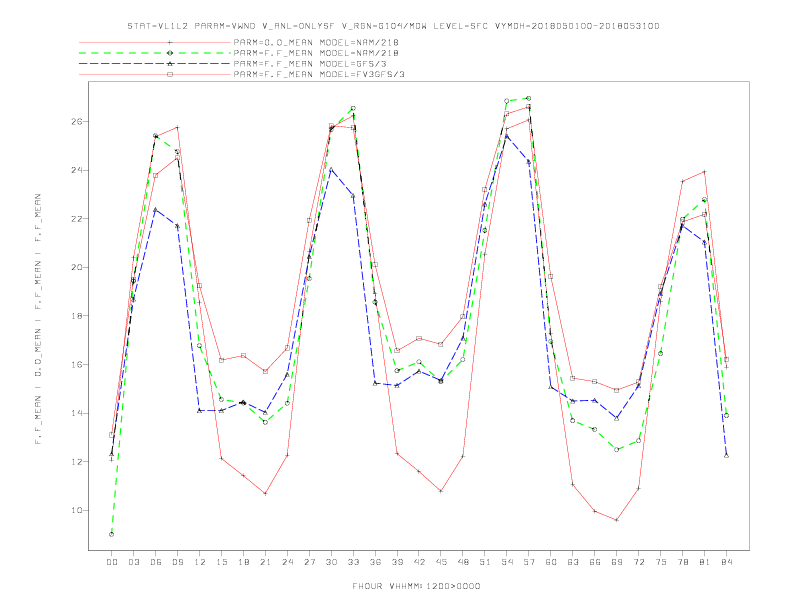Click x-axis tick label 57
Viewport: 792px width, 612px height.
[x=529, y=562]
